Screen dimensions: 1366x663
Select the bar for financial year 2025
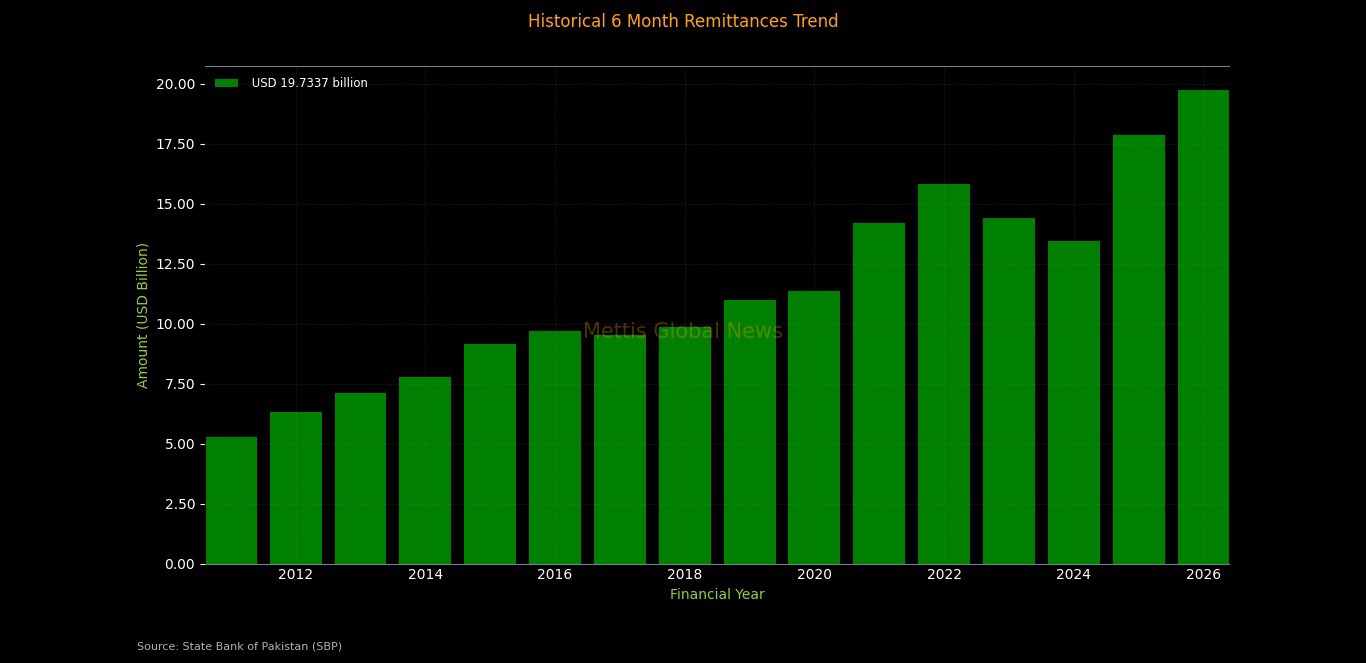(1138, 349)
